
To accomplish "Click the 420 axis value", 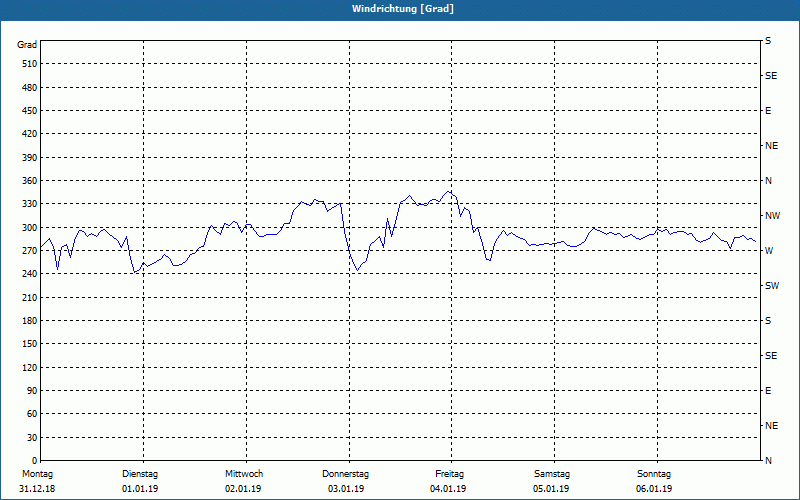I will tap(29, 134).
